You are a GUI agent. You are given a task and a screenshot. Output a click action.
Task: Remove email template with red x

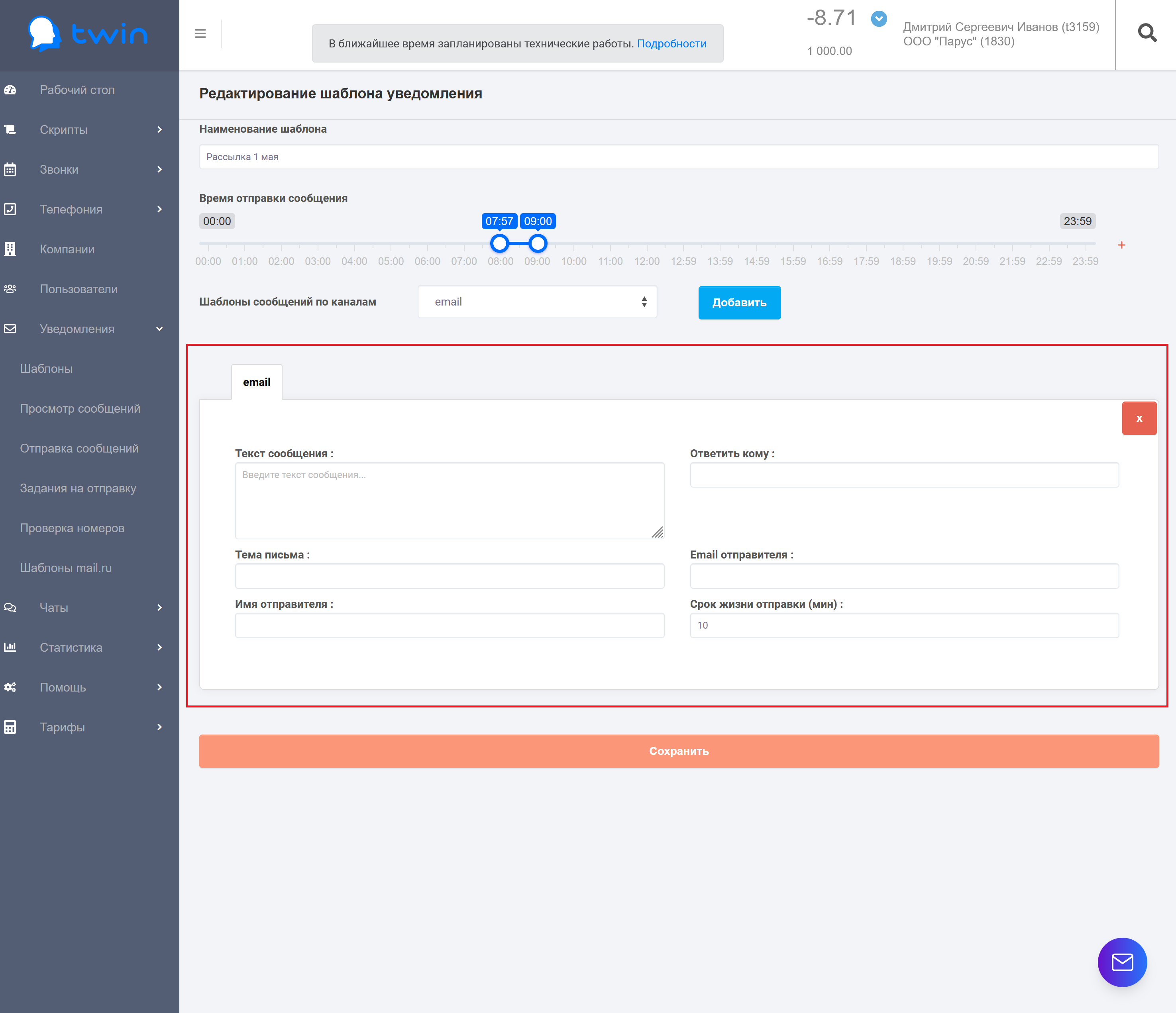coord(1139,419)
